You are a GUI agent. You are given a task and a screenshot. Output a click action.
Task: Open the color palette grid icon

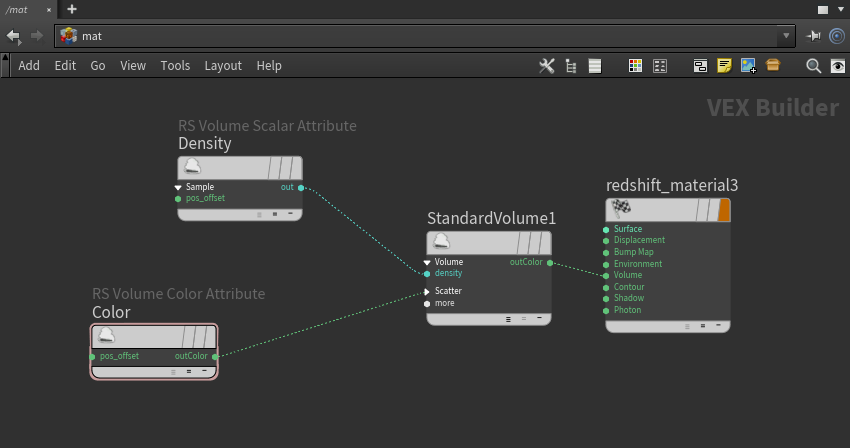635,66
